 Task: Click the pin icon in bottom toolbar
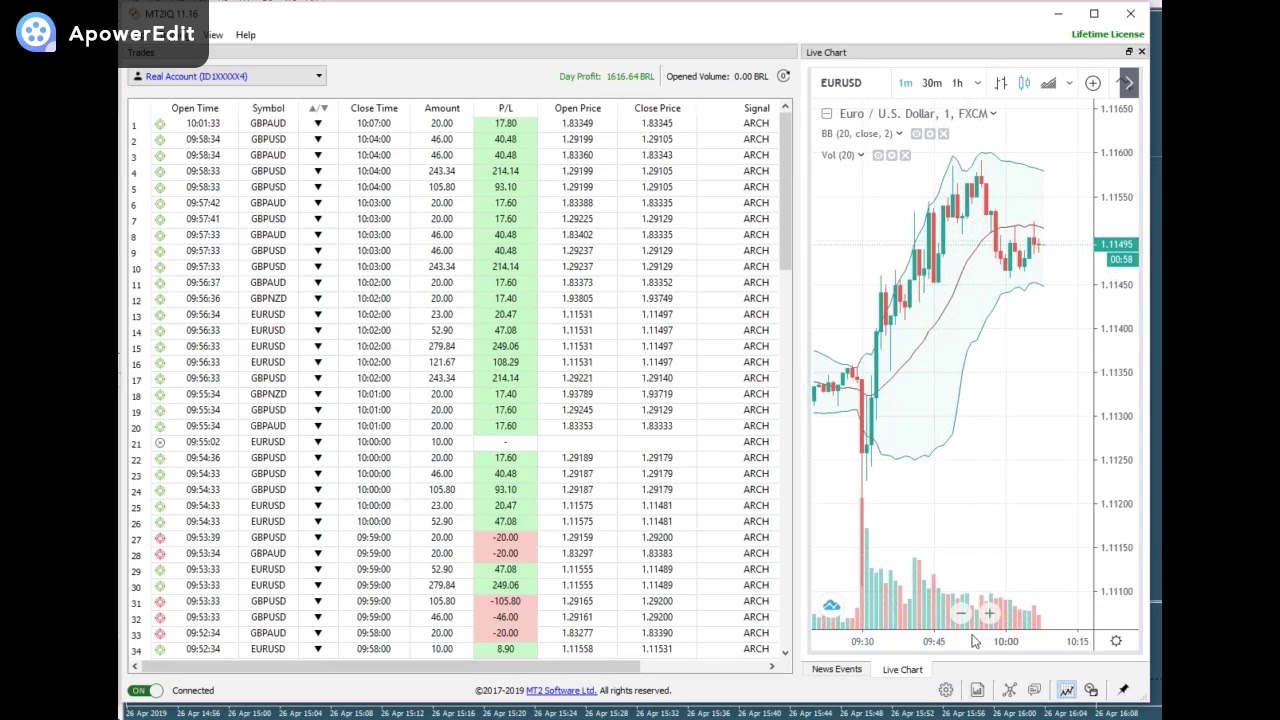click(1123, 690)
